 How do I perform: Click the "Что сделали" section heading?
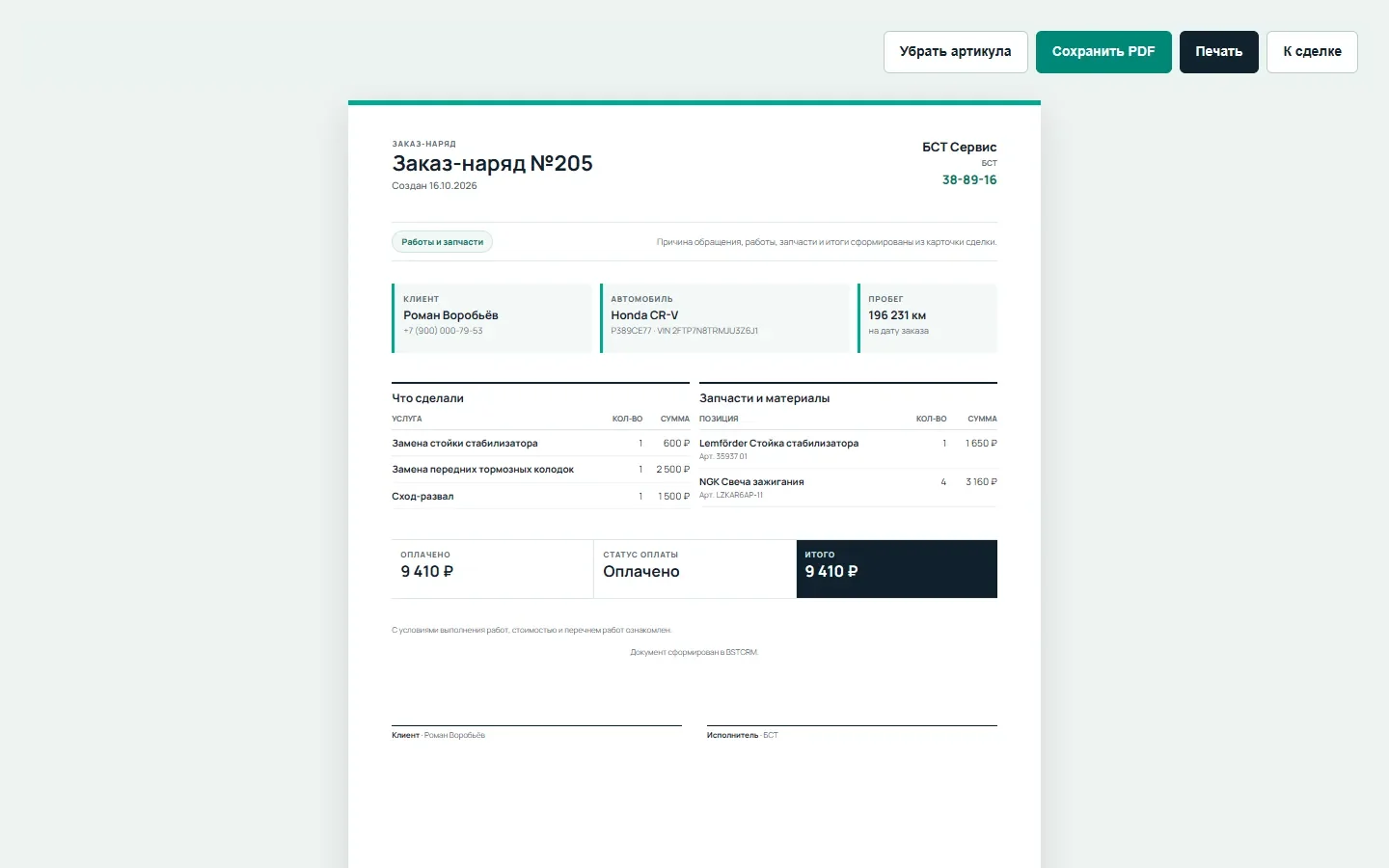pyautogui.click(x=427, y=398)
